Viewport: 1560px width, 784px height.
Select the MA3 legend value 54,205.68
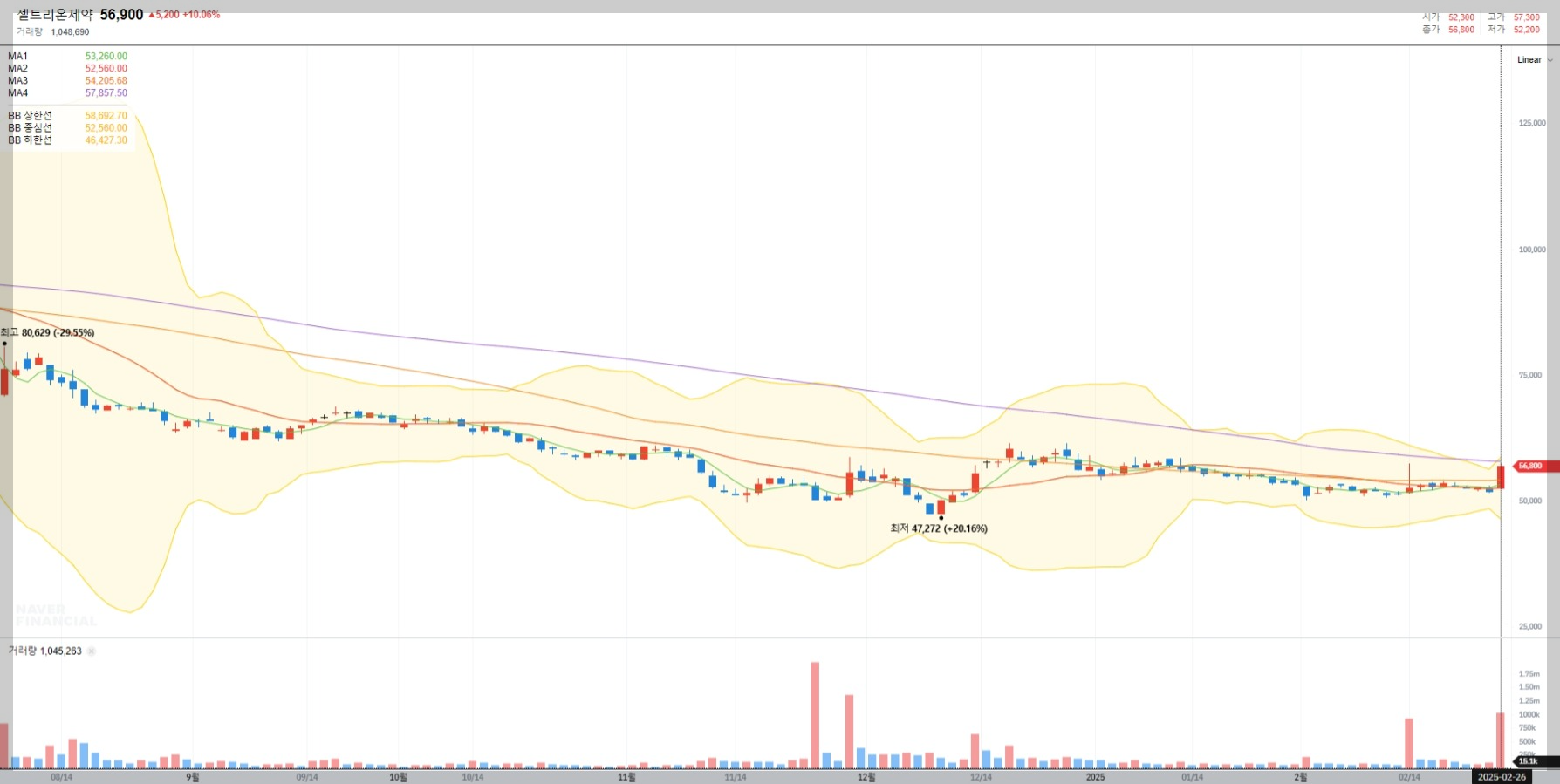[106, 81]
